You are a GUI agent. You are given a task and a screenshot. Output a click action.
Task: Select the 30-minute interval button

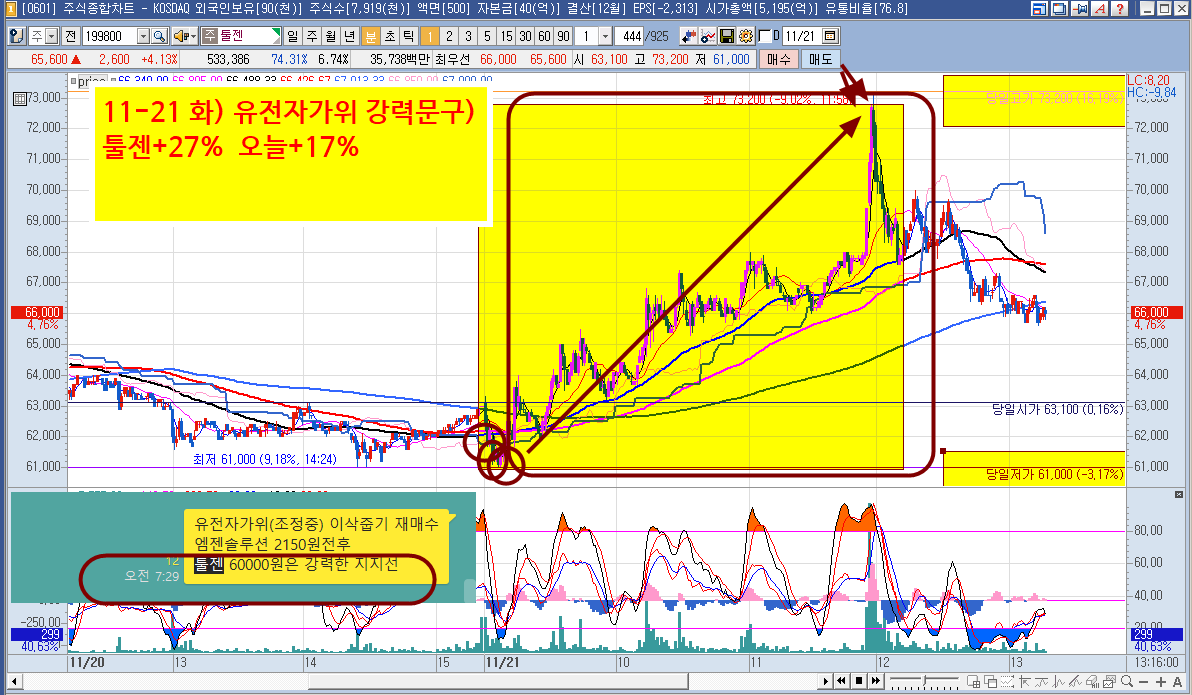coord(525,36)
